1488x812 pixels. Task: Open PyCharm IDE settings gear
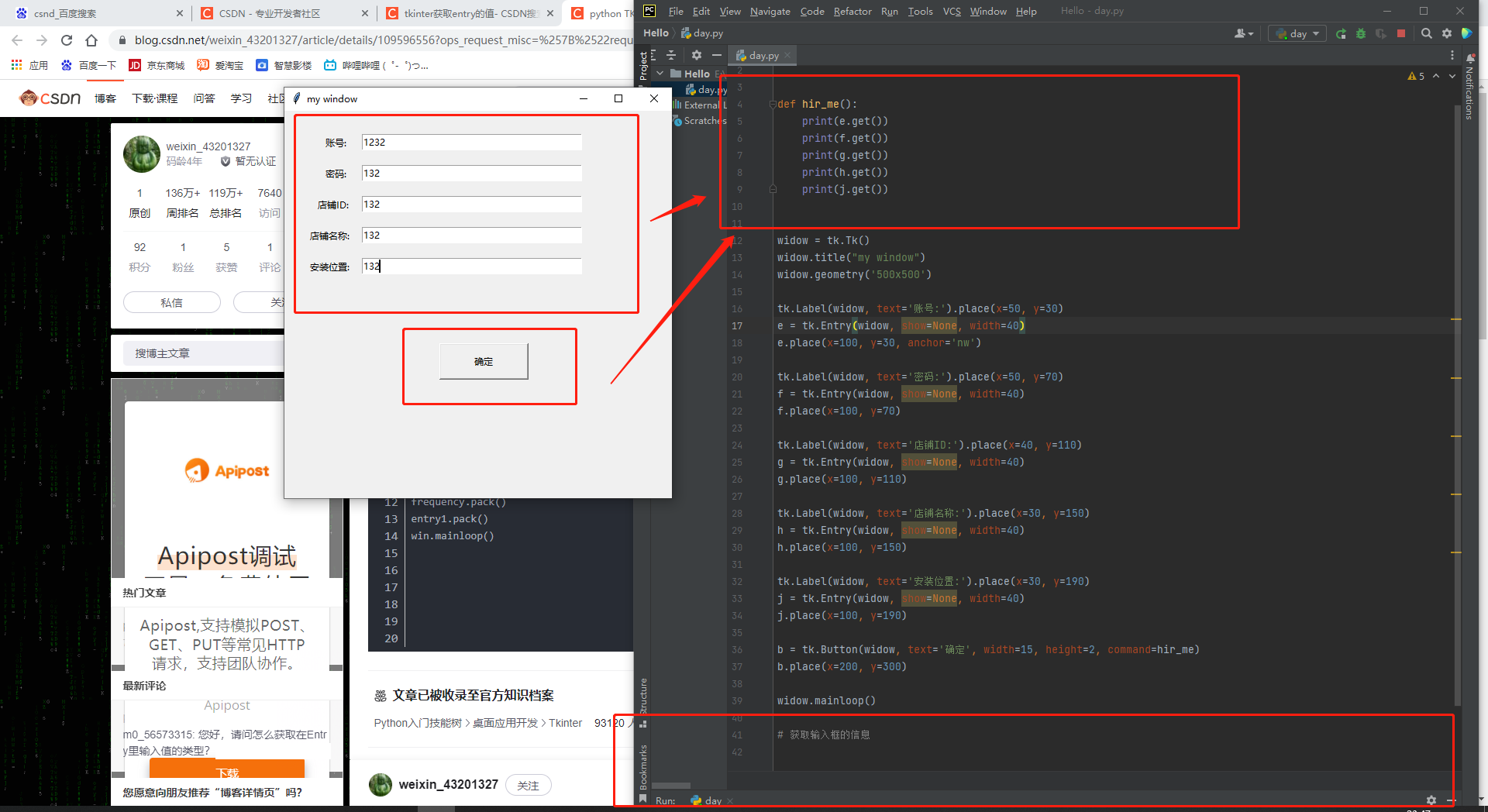pyautogui.click(x=1447, y=33)
